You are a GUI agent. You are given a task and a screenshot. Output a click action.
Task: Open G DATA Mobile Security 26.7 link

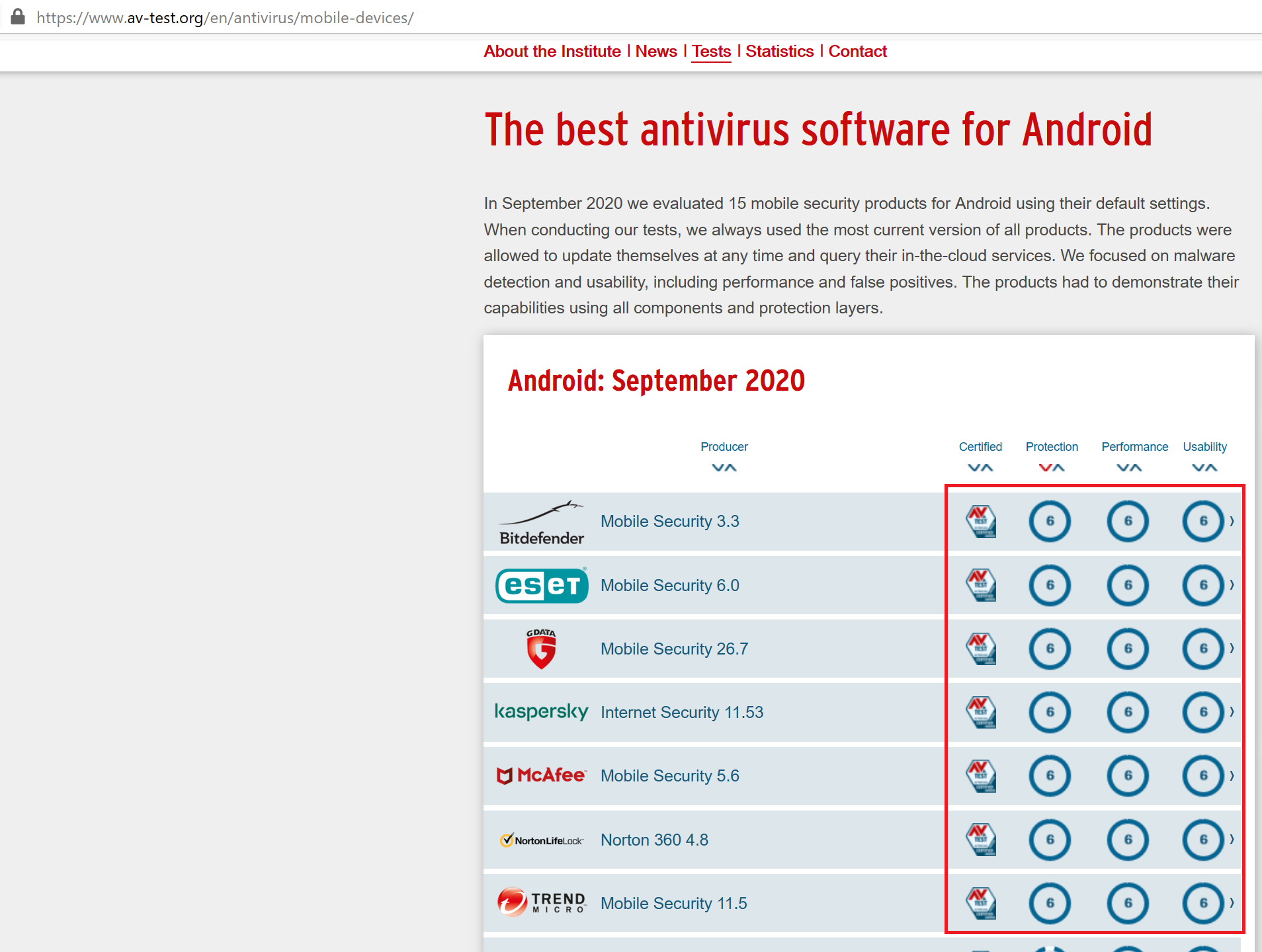[x=675, y=649]
